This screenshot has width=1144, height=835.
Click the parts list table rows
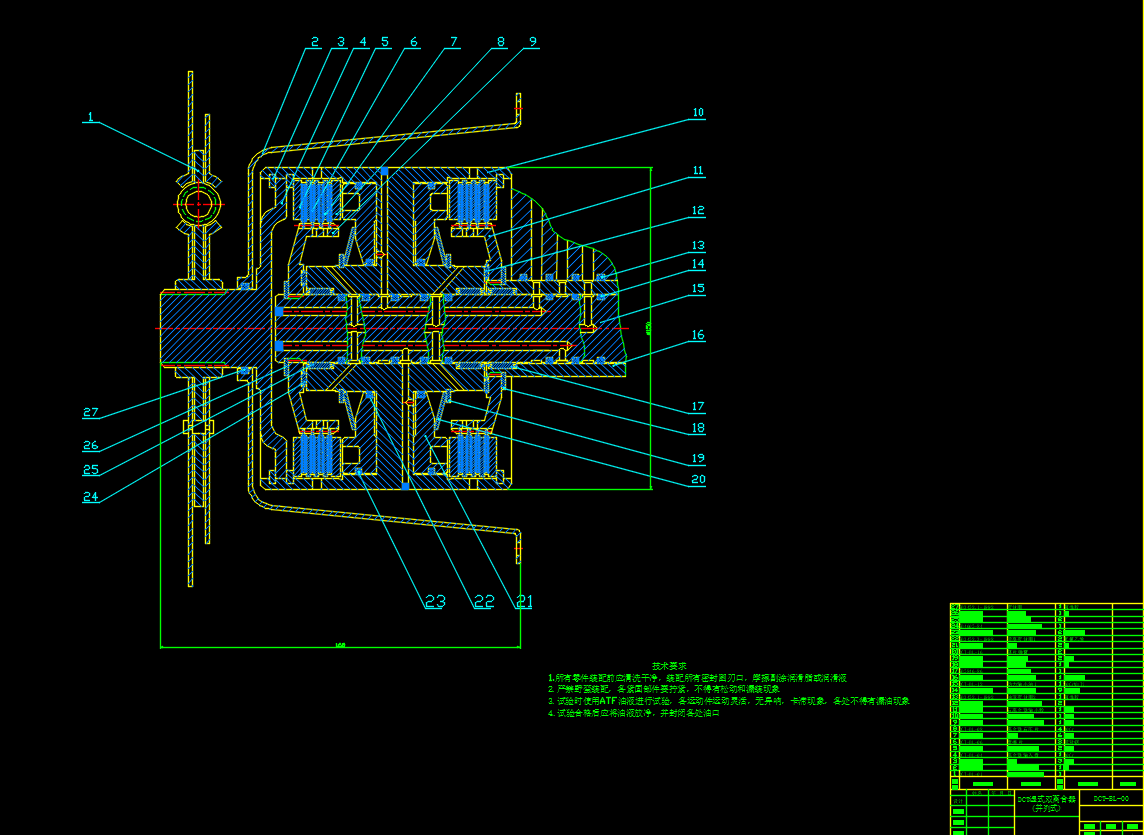(1045, 690)
